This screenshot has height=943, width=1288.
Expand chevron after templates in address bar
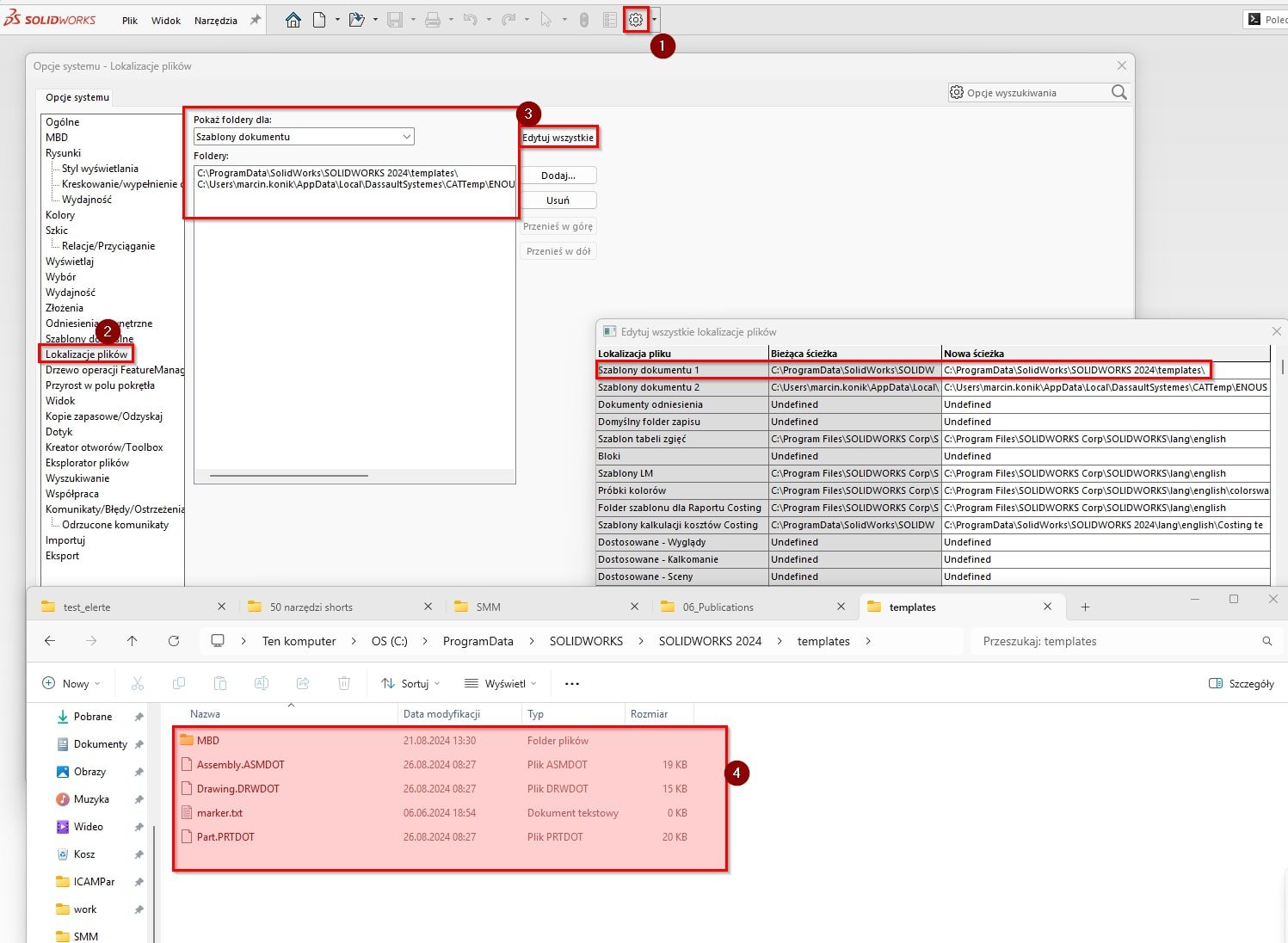[x=868, y=641]
